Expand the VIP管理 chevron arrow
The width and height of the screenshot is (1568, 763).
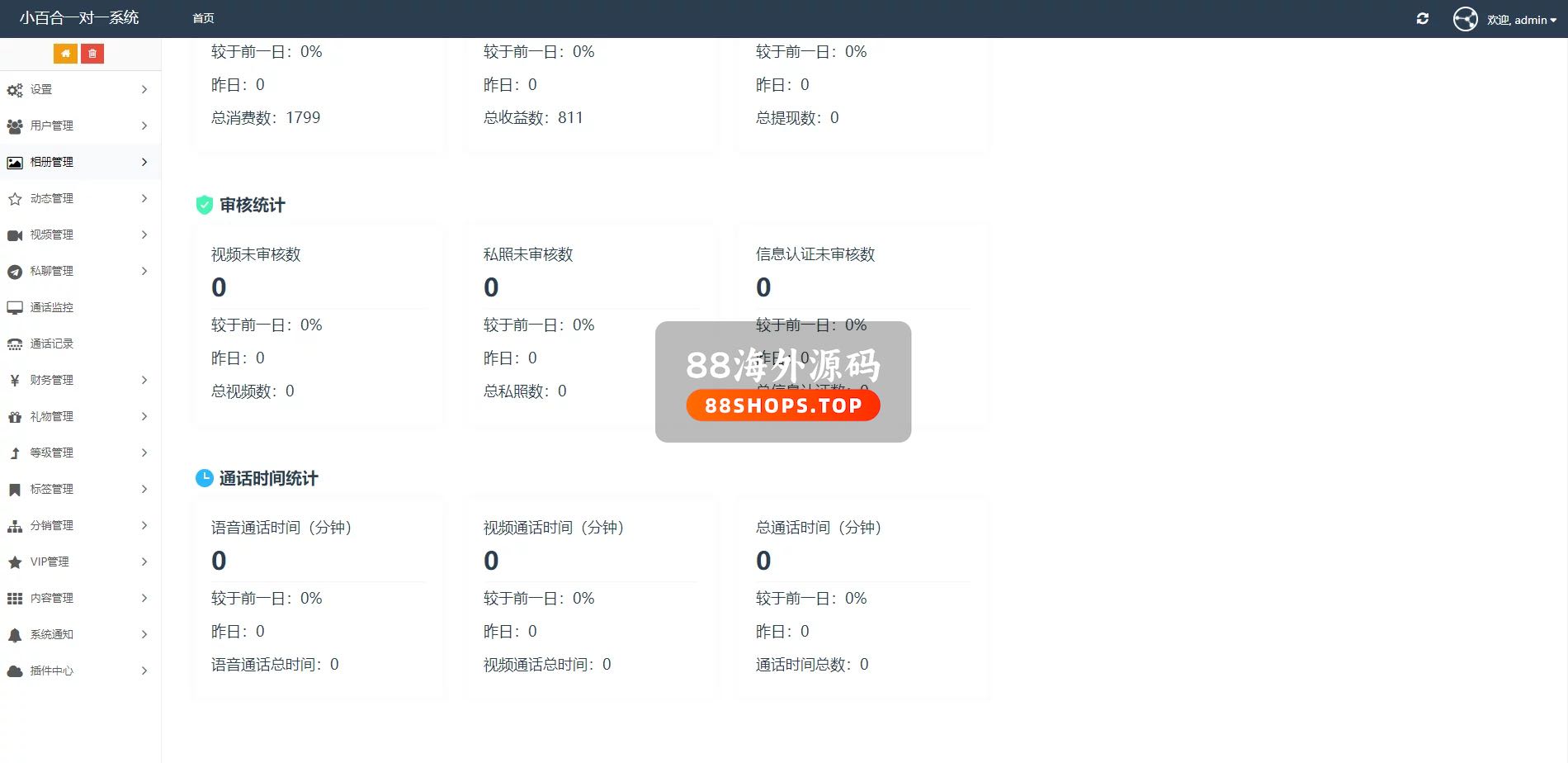[x=144, y=562]
